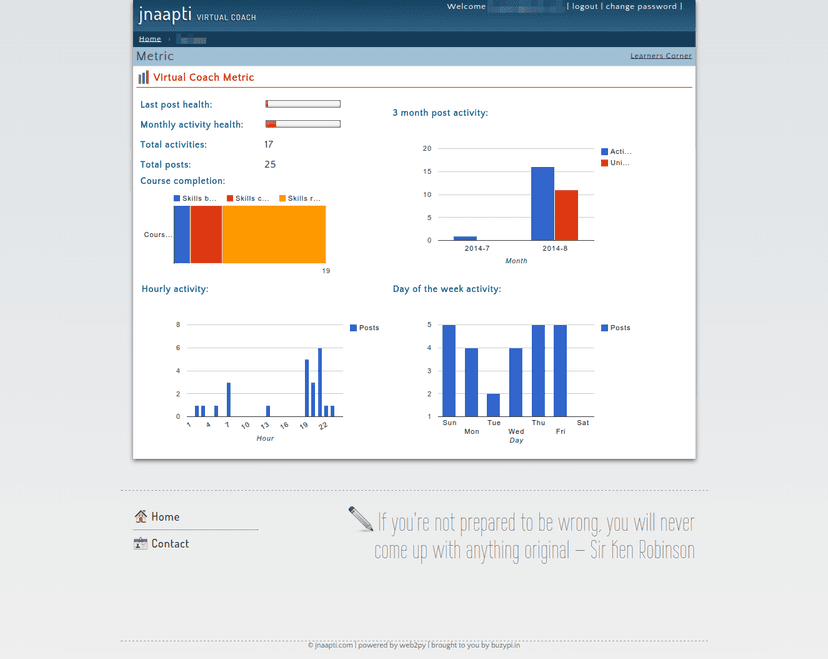Click the Tue bar in day of week chart

tap(493, 406)
